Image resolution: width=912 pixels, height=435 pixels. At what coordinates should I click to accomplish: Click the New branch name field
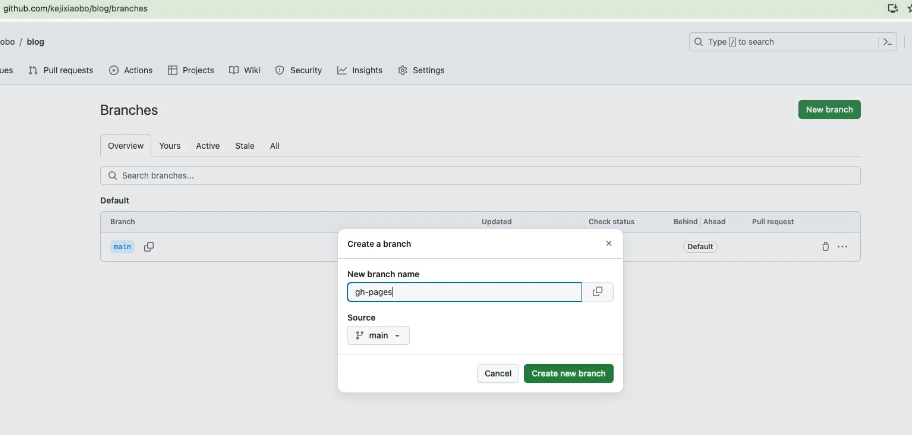pyautogui.click(x=464, y=292)
